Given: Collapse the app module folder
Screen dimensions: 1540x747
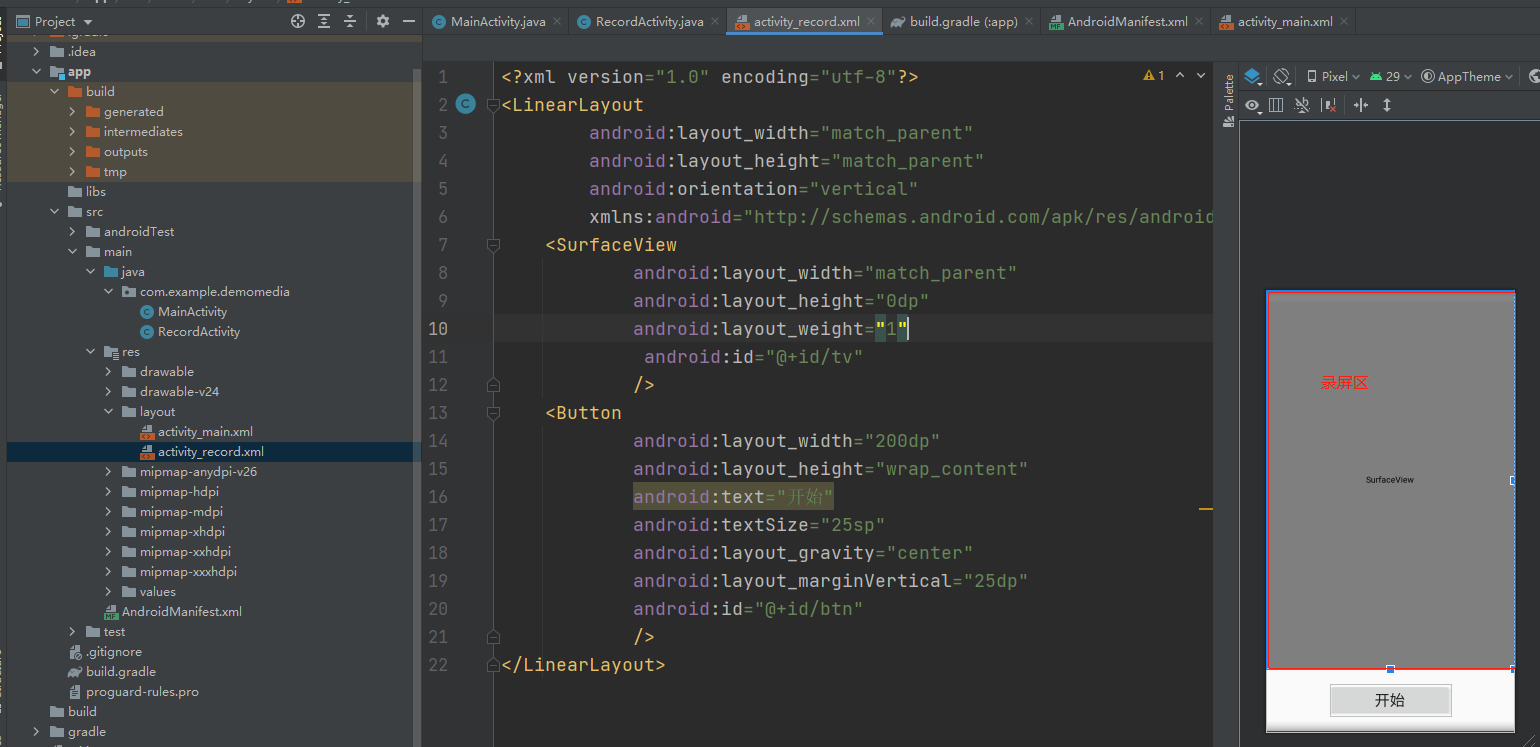Looking at the screenshot, I should coord(38,72).
